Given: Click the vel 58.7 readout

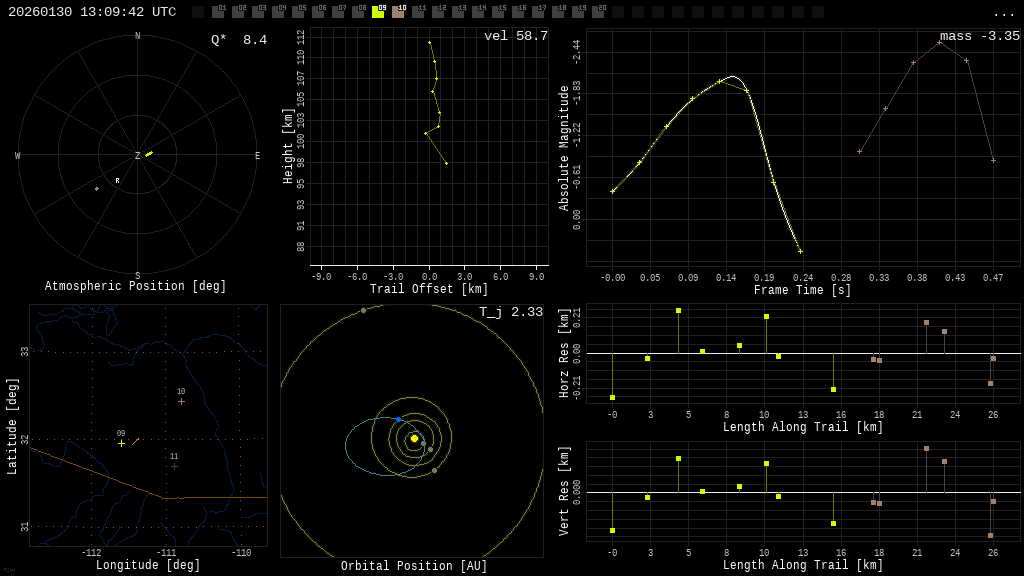Looking at the screenshot, I should (x=515, y=36).
